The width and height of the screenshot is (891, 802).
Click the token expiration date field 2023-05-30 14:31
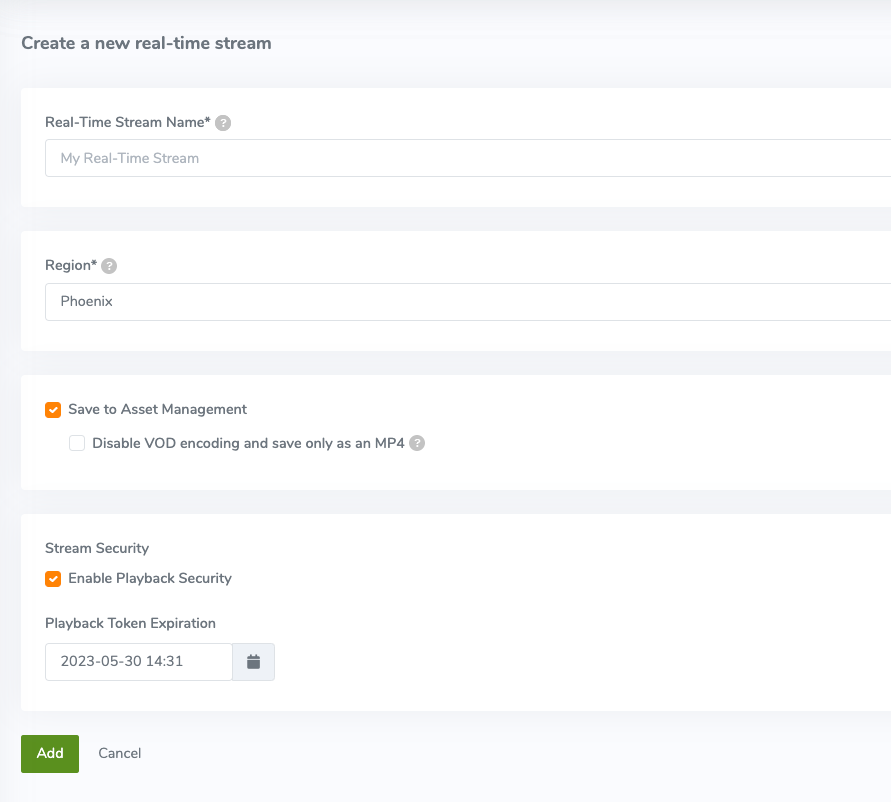coord(139,662)
